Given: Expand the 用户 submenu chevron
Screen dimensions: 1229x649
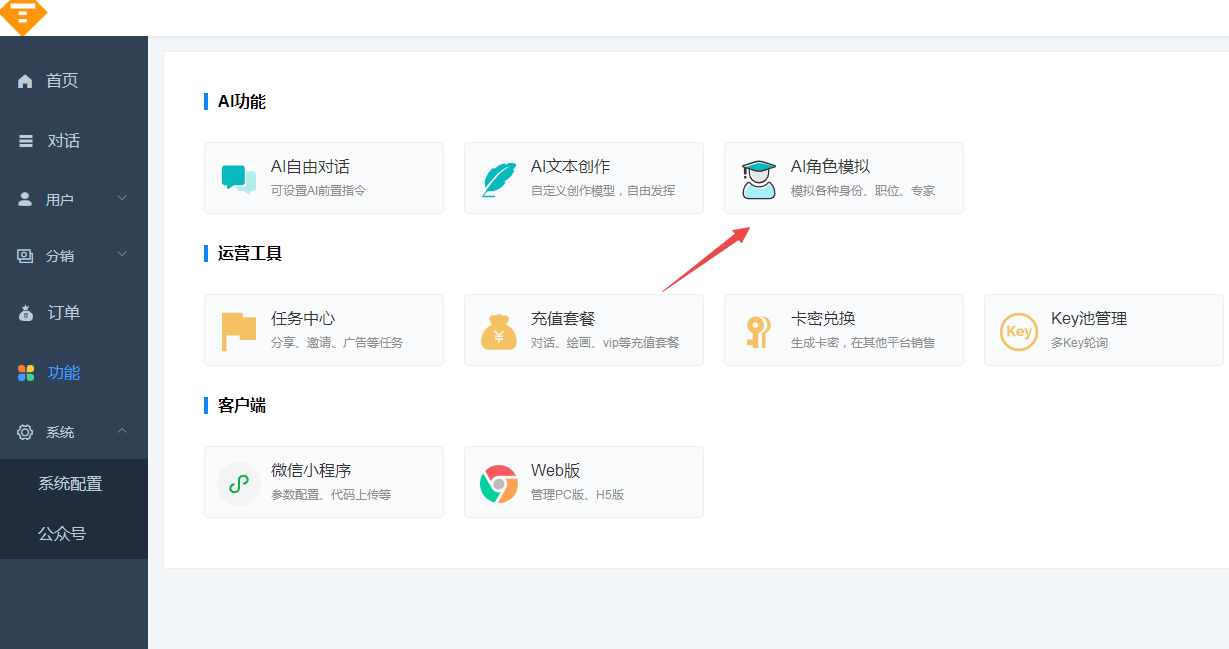Looking at the screenshot, I should pyautogui.click(x=122, y=198).
